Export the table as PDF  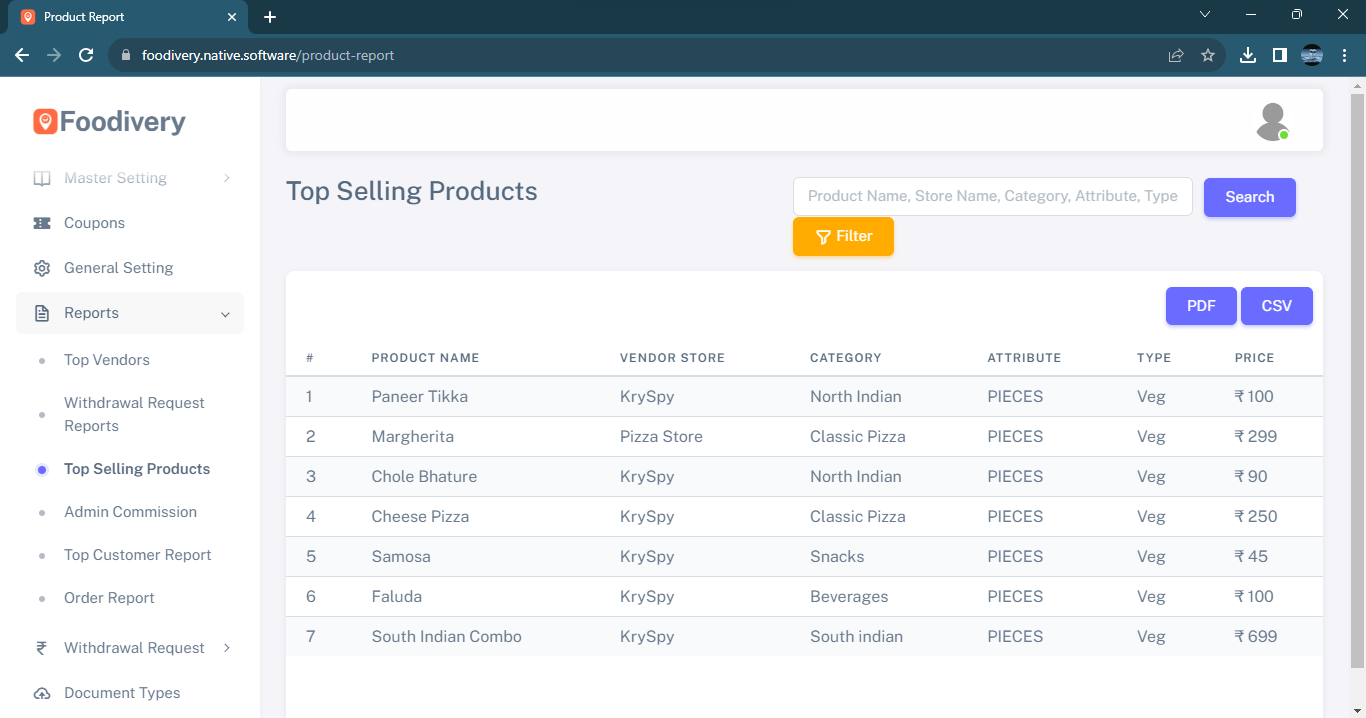[x=1201, y=306]
